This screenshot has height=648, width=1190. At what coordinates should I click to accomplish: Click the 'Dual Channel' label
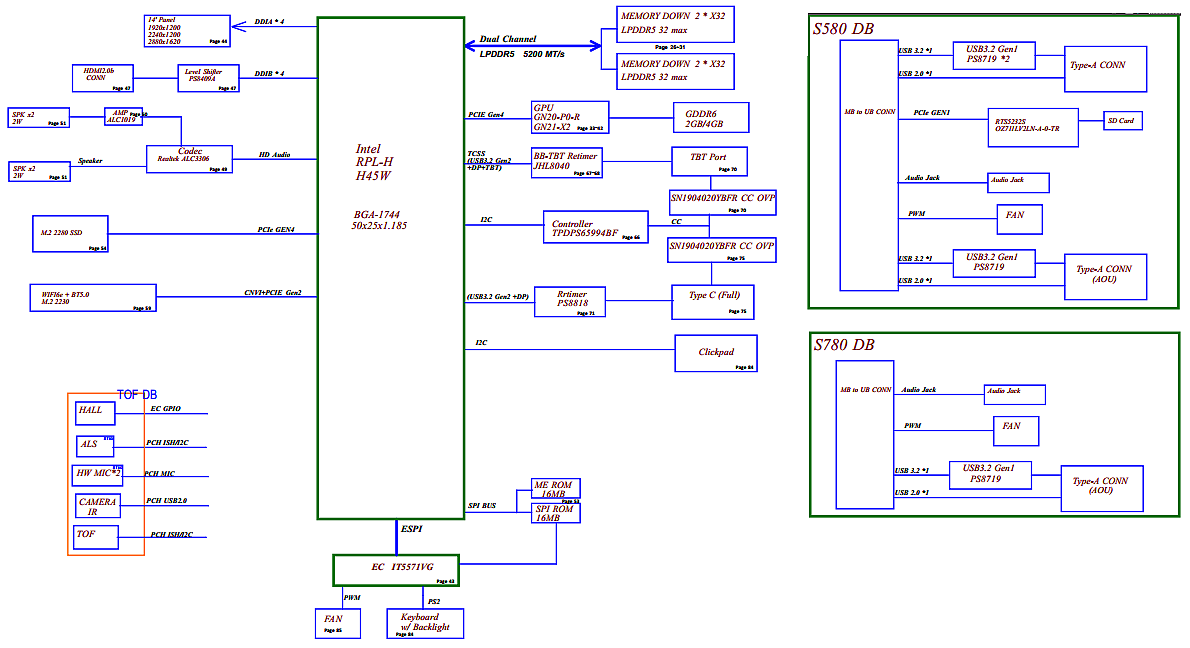(508, 39)
